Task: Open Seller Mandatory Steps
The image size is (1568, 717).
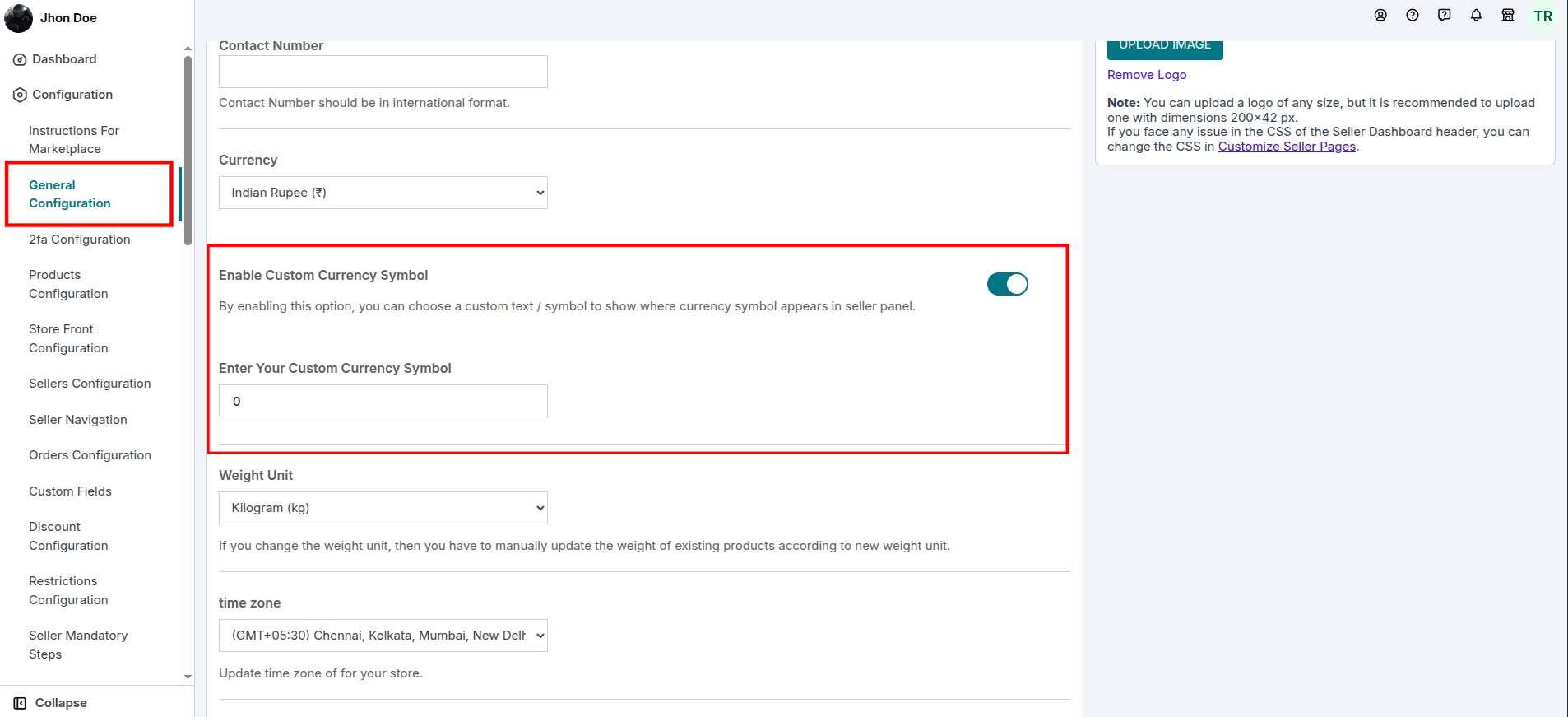Action: [78, 645]
